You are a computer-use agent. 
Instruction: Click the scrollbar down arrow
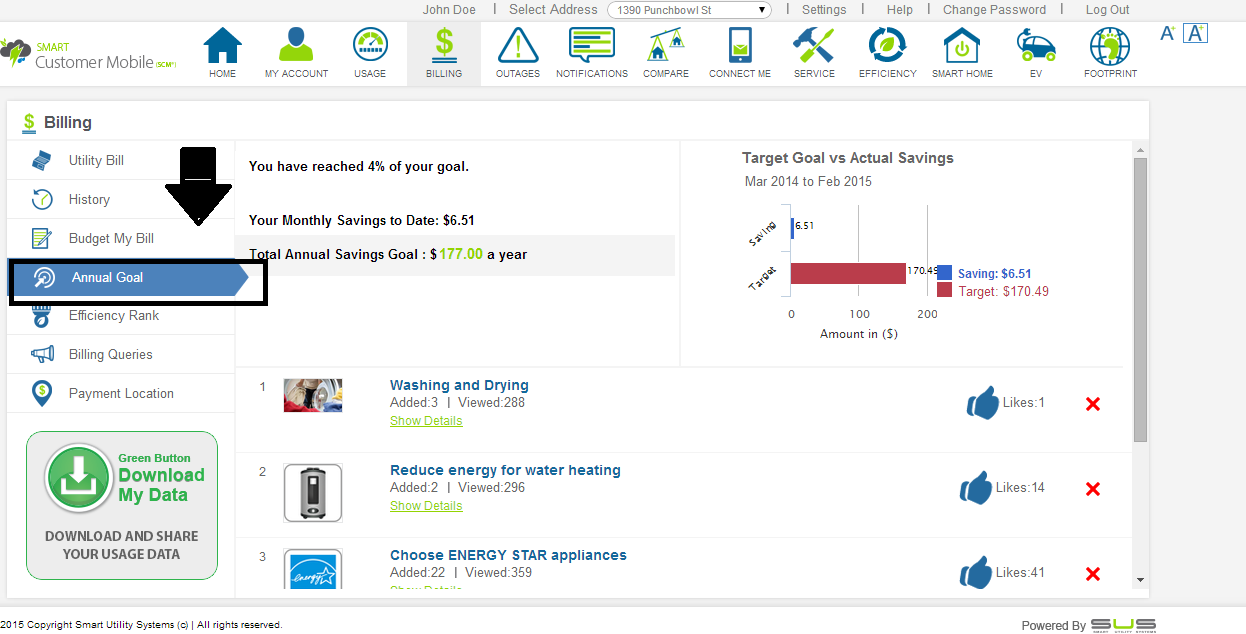[x=1140, y=580]
